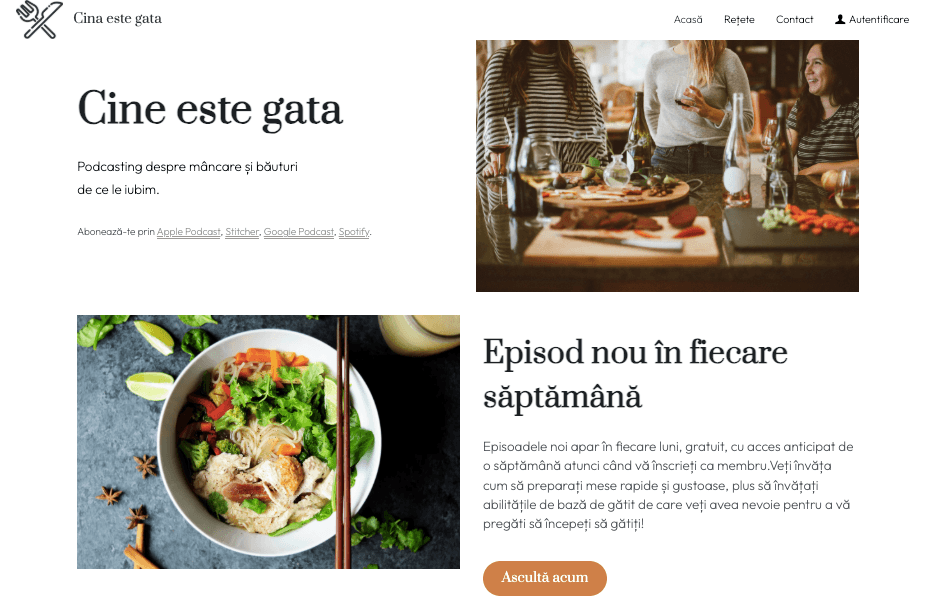The image size is (935, 601).
Task: Click the user icon beside Autentificare
Action: (x=840, y=20)
